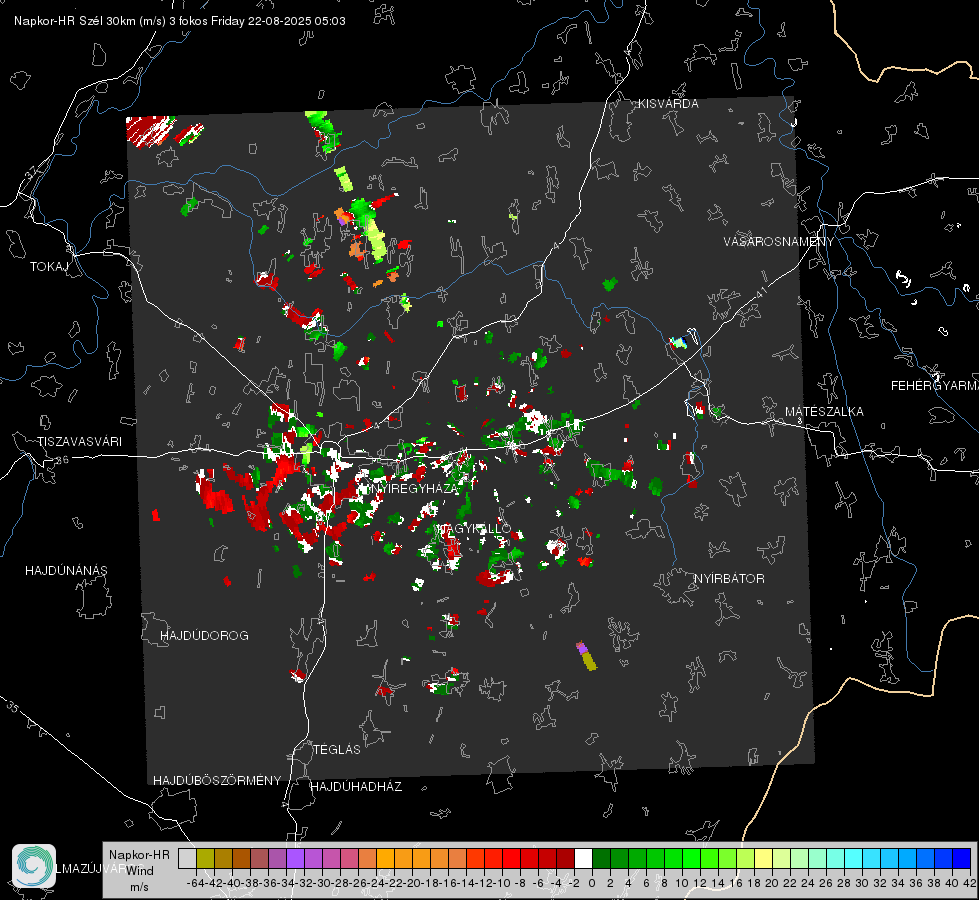Select the orange swatch between -24 and -22
Viewport: 979px width, 900px height.
(x=385, y=858)
